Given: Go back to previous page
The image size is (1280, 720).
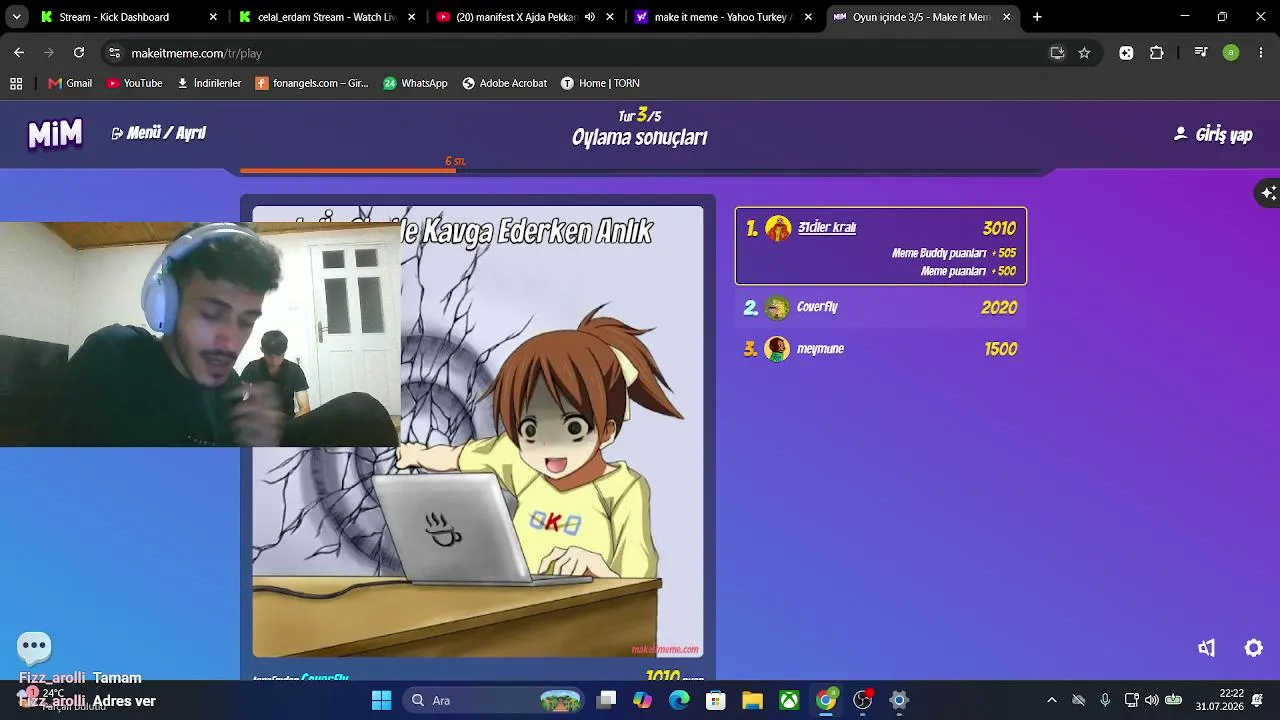Looking at the screenshot, I should [x=19, y=53].
